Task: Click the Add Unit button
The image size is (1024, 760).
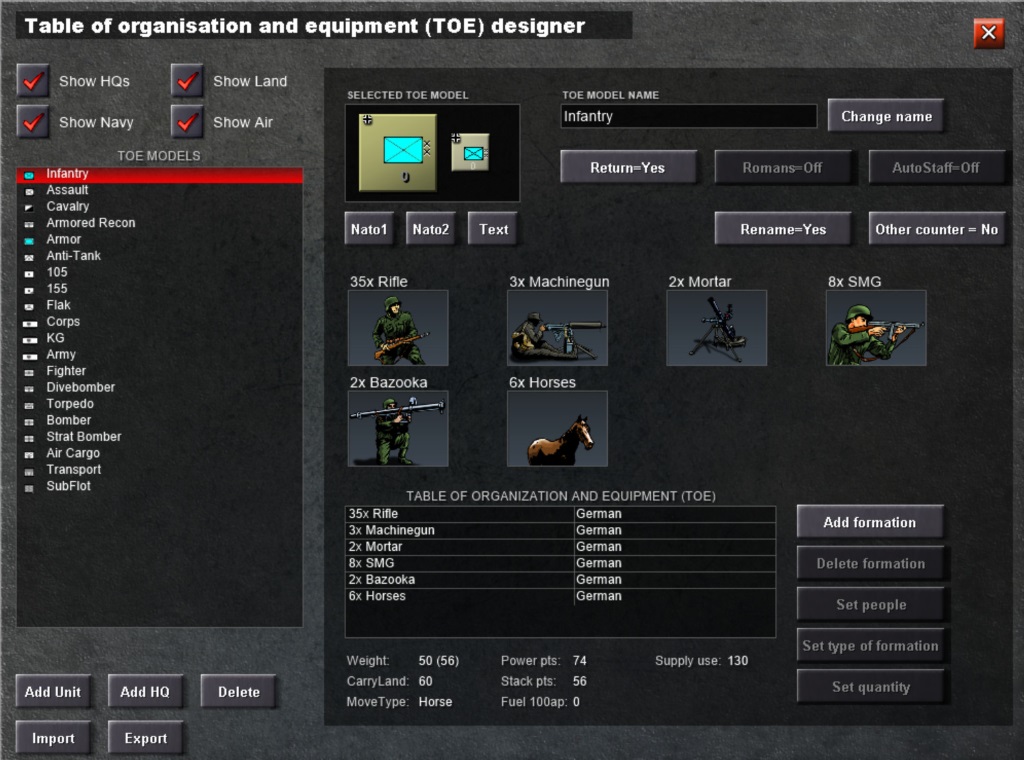Action: [x=53, y=691]
